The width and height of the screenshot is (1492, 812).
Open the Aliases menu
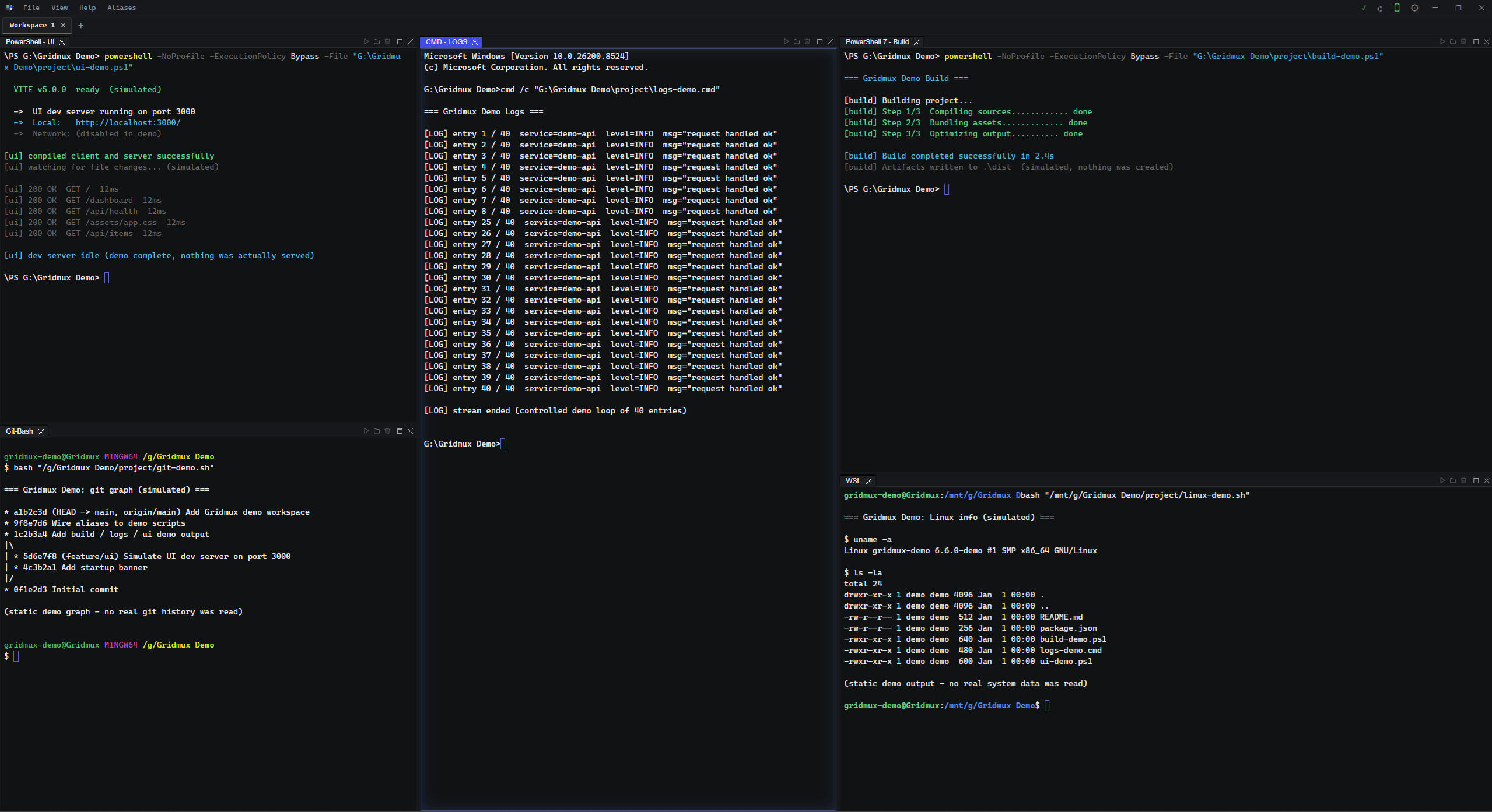(x=121, y=8)
